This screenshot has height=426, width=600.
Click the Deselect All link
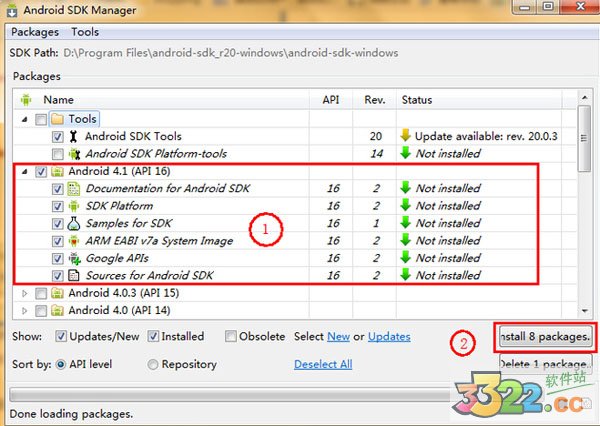323,364
